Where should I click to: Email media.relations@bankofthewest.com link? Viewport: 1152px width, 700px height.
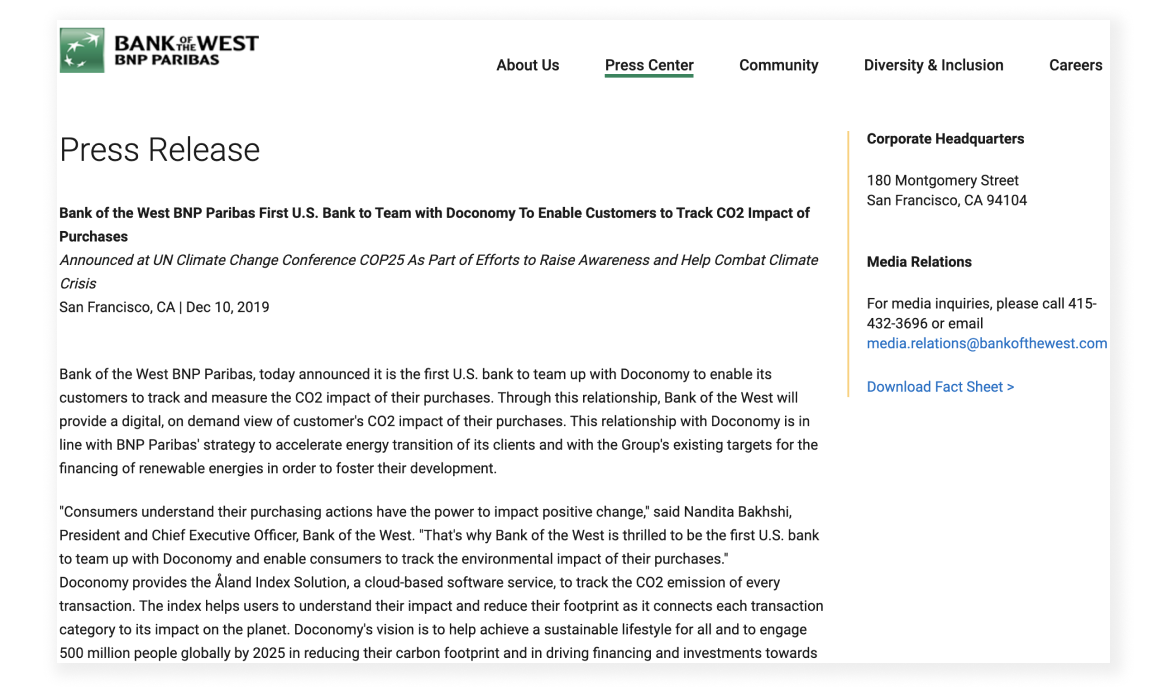pyautogui.click(x=986, y=343)
